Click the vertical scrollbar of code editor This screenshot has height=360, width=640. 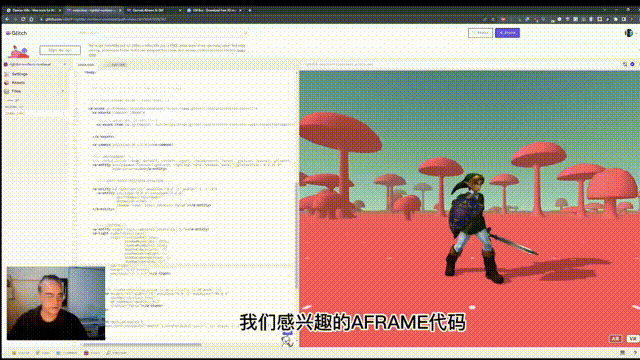(x=296, y=235)
